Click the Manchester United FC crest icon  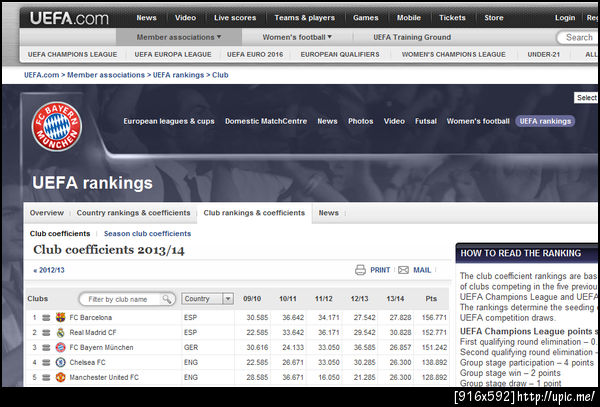point(60,377)
